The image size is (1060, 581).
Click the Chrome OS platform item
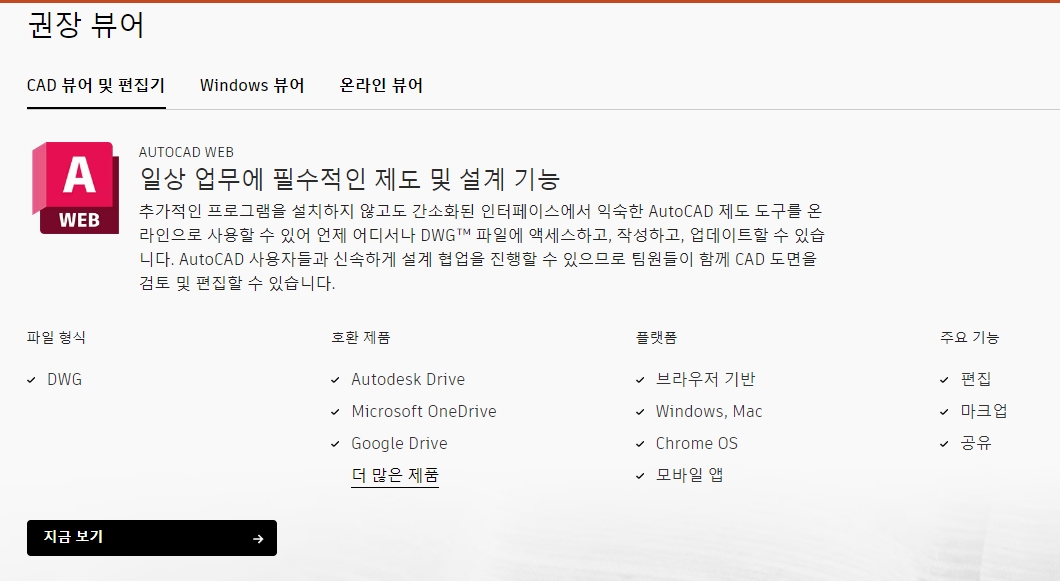697,444
